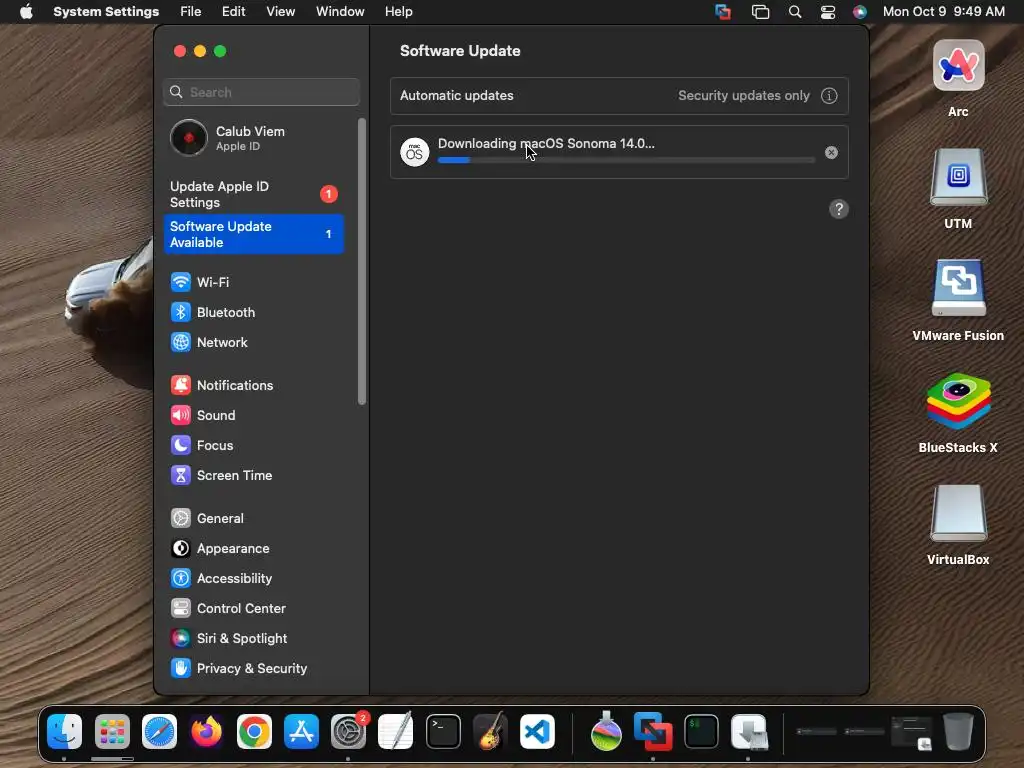1024x768 pixels.
Task: Open the File menu
Action: pos(191,12)
